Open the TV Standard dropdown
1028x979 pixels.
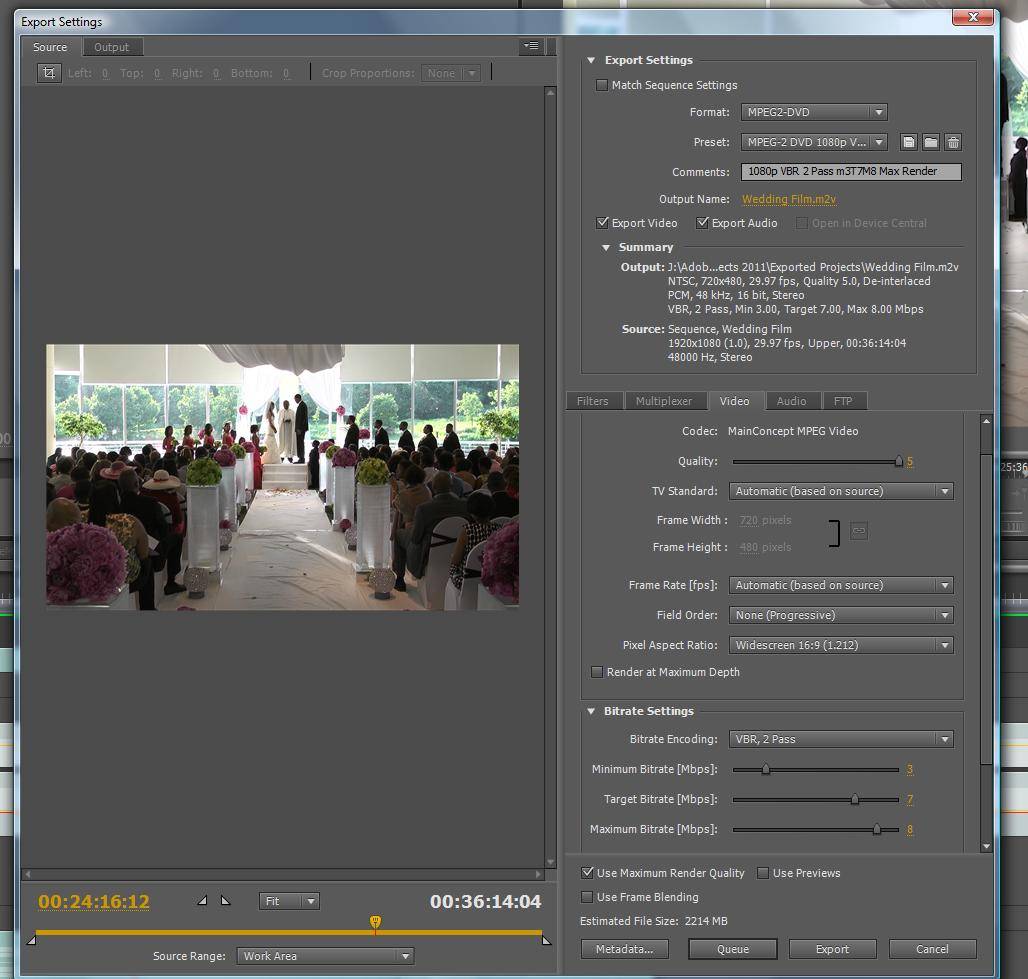tap(841, 491)
